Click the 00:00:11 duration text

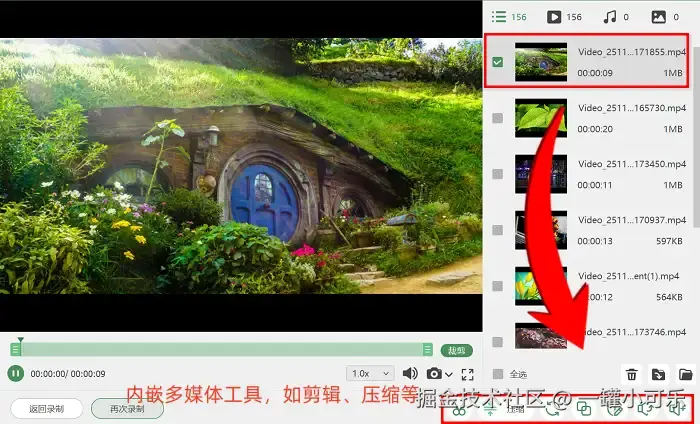pos(595,185)
